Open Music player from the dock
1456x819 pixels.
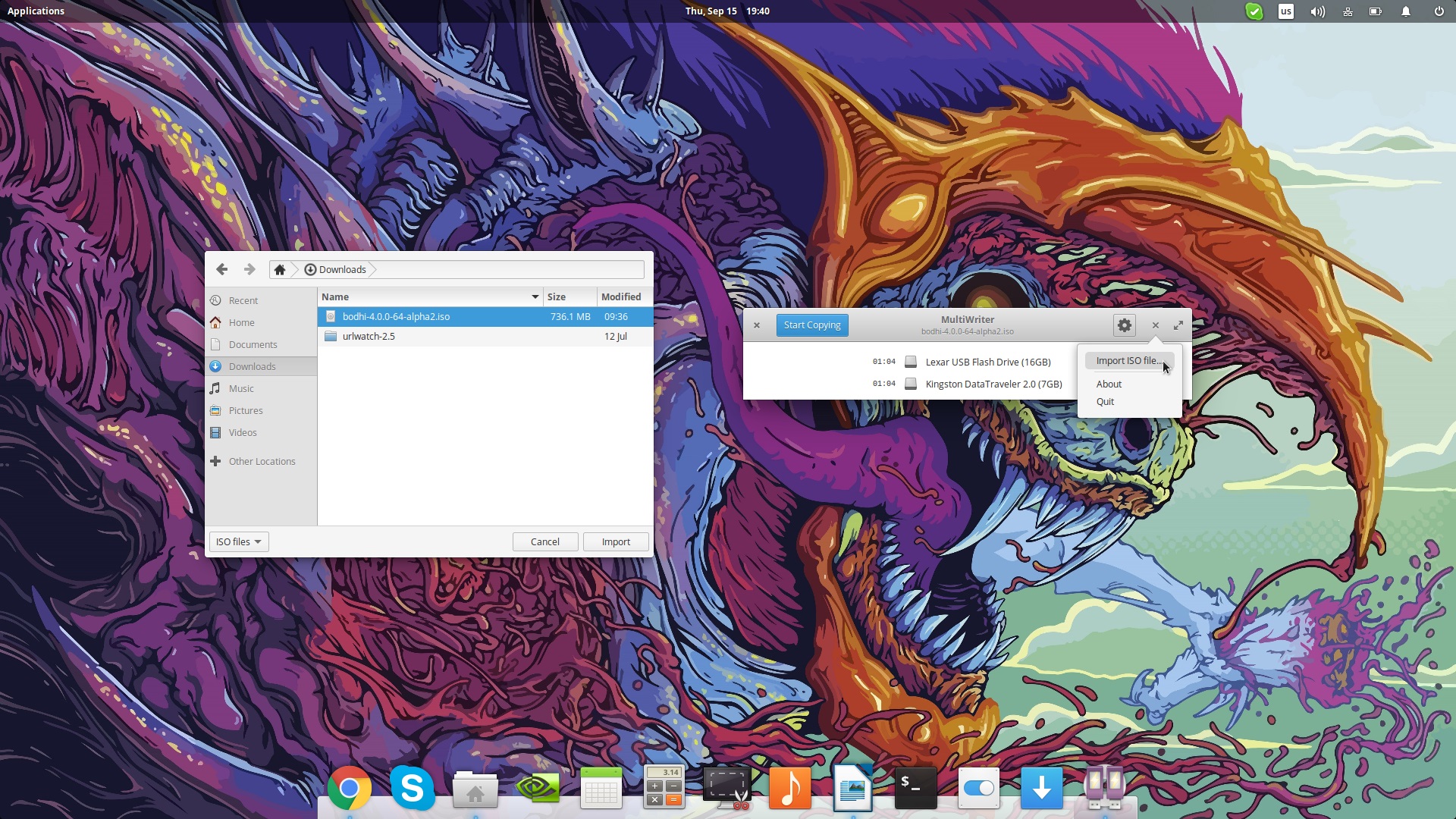point(790,789)
